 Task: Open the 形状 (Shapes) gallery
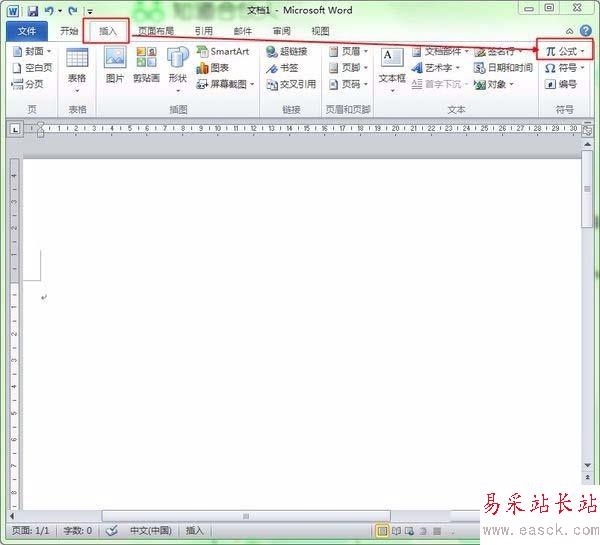pyautogui.click(x=178, y=70)
